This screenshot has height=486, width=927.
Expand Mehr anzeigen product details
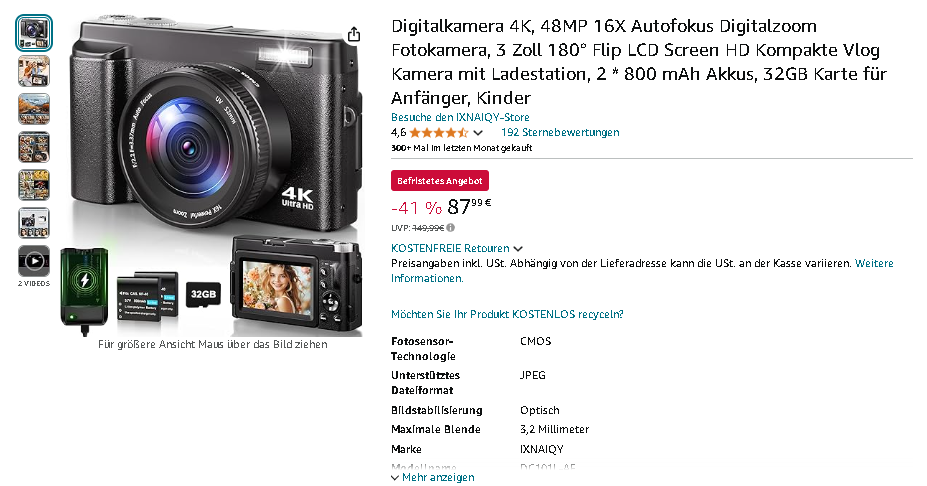tap(433, 477)
